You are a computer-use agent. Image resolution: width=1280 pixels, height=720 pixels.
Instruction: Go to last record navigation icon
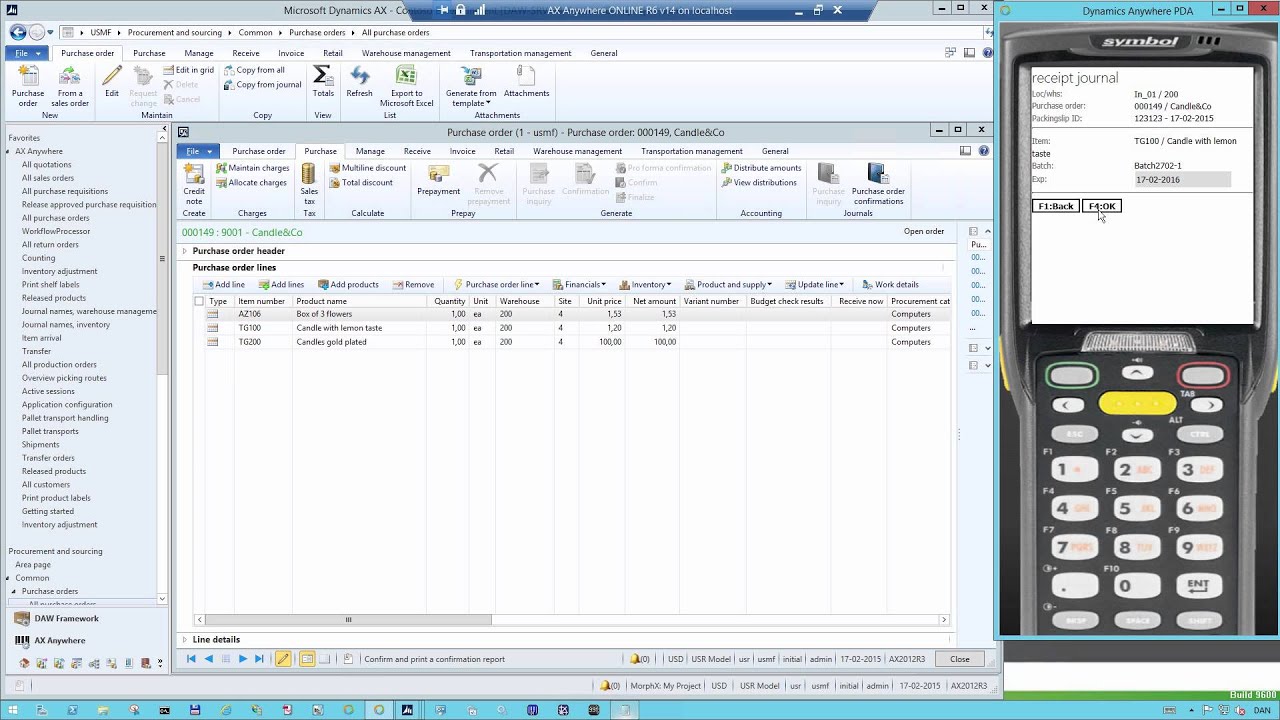tap(259, 659)
